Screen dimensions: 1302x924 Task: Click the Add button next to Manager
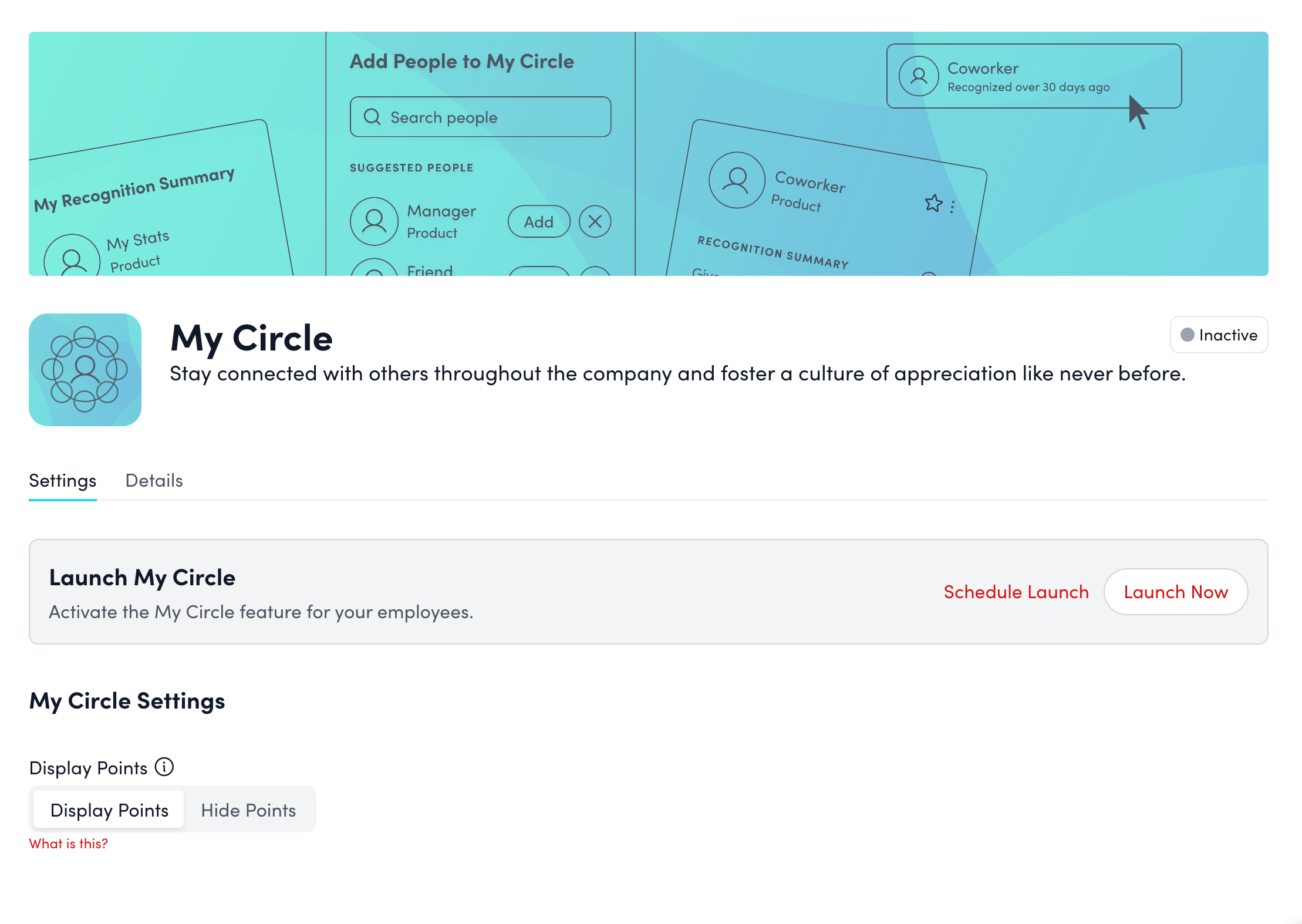[539, 222]
